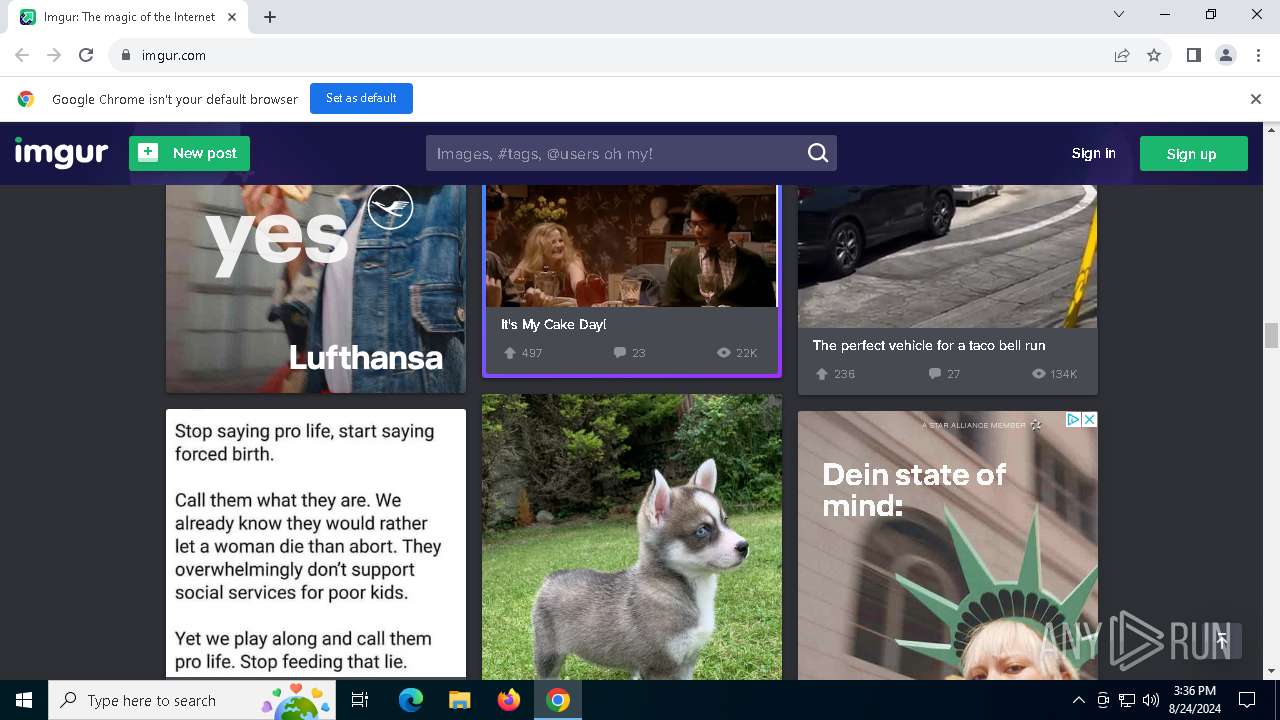This screenshot has height=720, width=1280.
Task: Open the network icon in tray
Action: tap(1127, 700)
